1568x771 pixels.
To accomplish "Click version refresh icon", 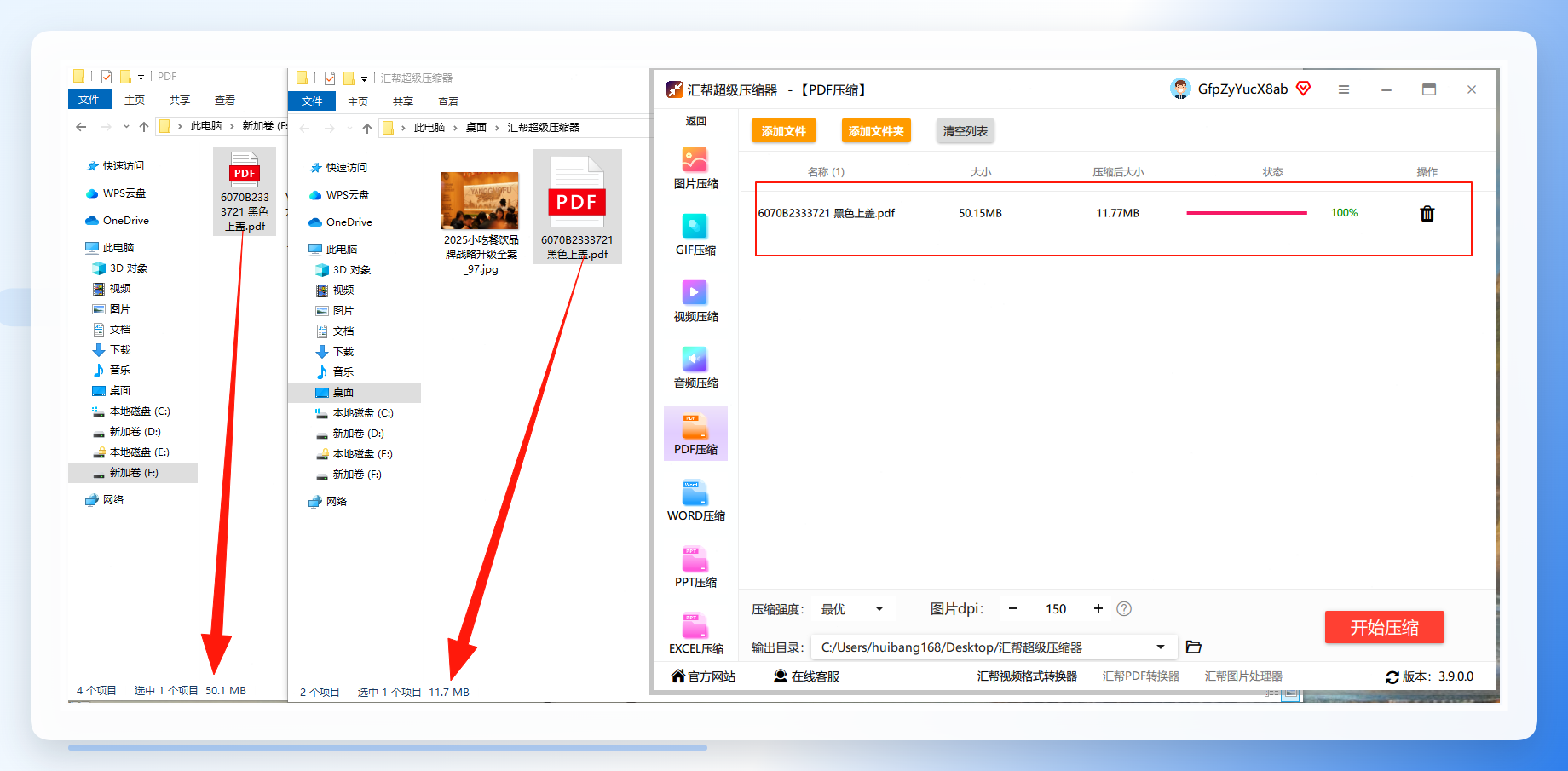I will (1392, 677).
